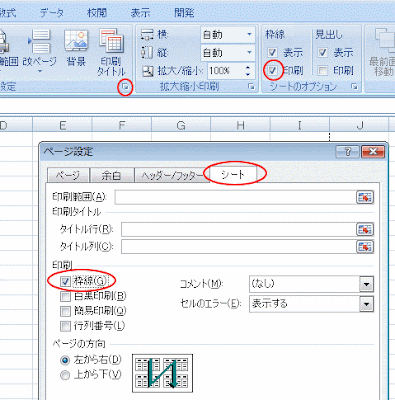The width and height of the screenshot is (395, 400).
Task: Click the 印刷範囲(A) input field
Action: 235,197
